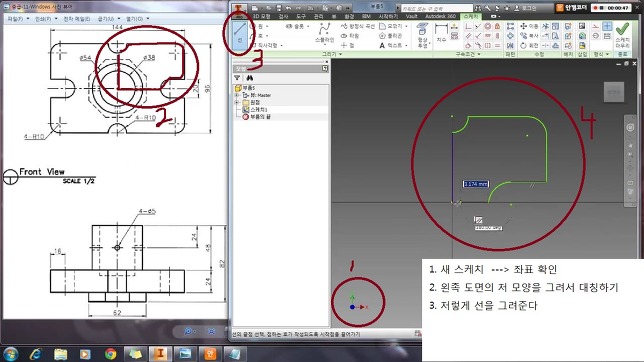This screenshot has height=362, width=644.
Task: Open the Fillet tool dropdown arrow
Action: click(407, 26)
